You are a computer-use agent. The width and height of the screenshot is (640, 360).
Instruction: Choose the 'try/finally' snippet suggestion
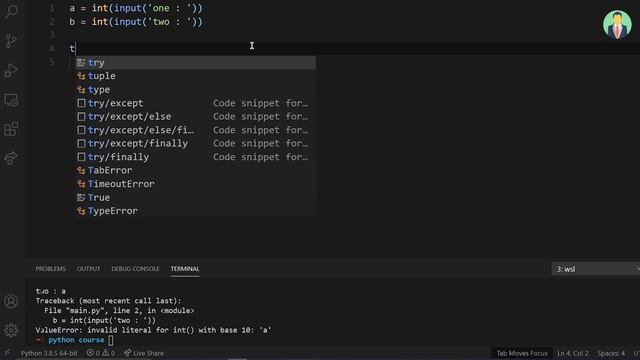[x=196, y=157]
